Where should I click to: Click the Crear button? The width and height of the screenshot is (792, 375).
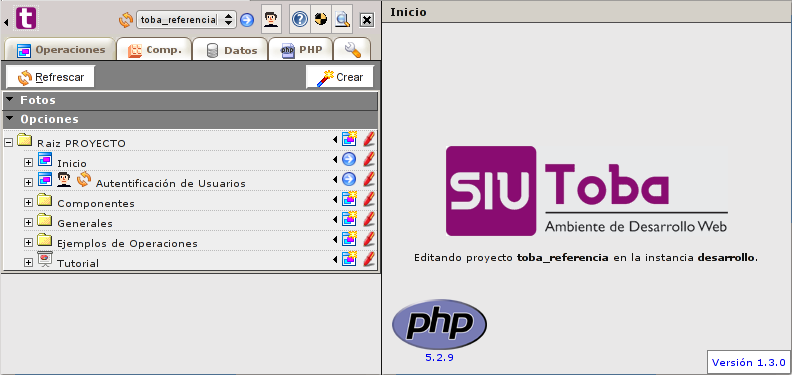coord(340,77)
